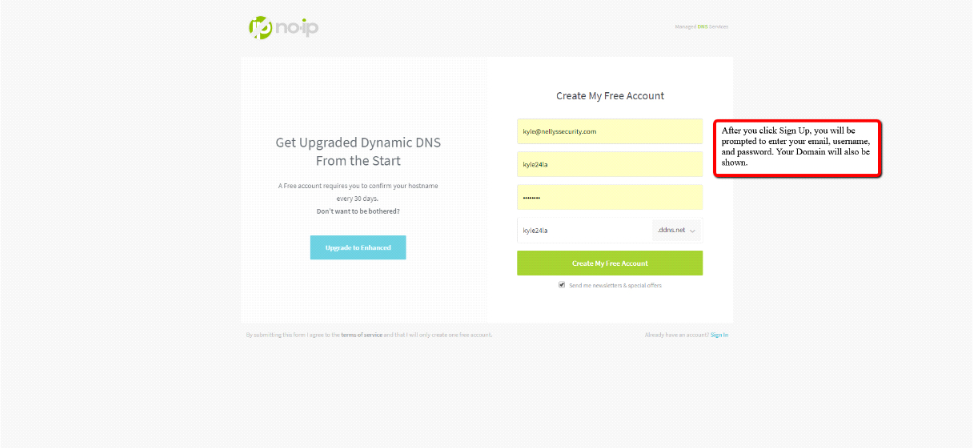Click the No-IP logo icon
The image size is (974, 448).
(260, 27)
